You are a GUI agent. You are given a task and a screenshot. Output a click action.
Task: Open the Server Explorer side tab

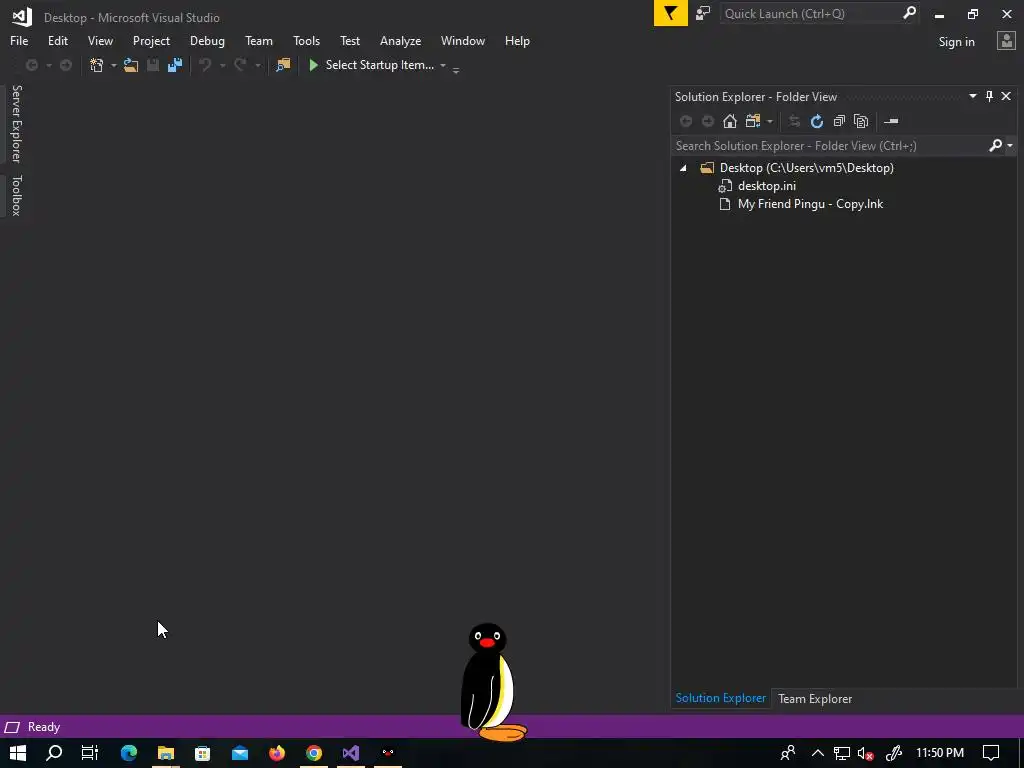[x=16, y=123]
